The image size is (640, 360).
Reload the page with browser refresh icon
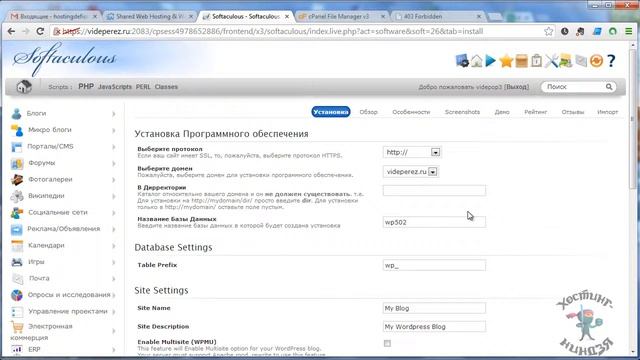[x=40, y=31]
